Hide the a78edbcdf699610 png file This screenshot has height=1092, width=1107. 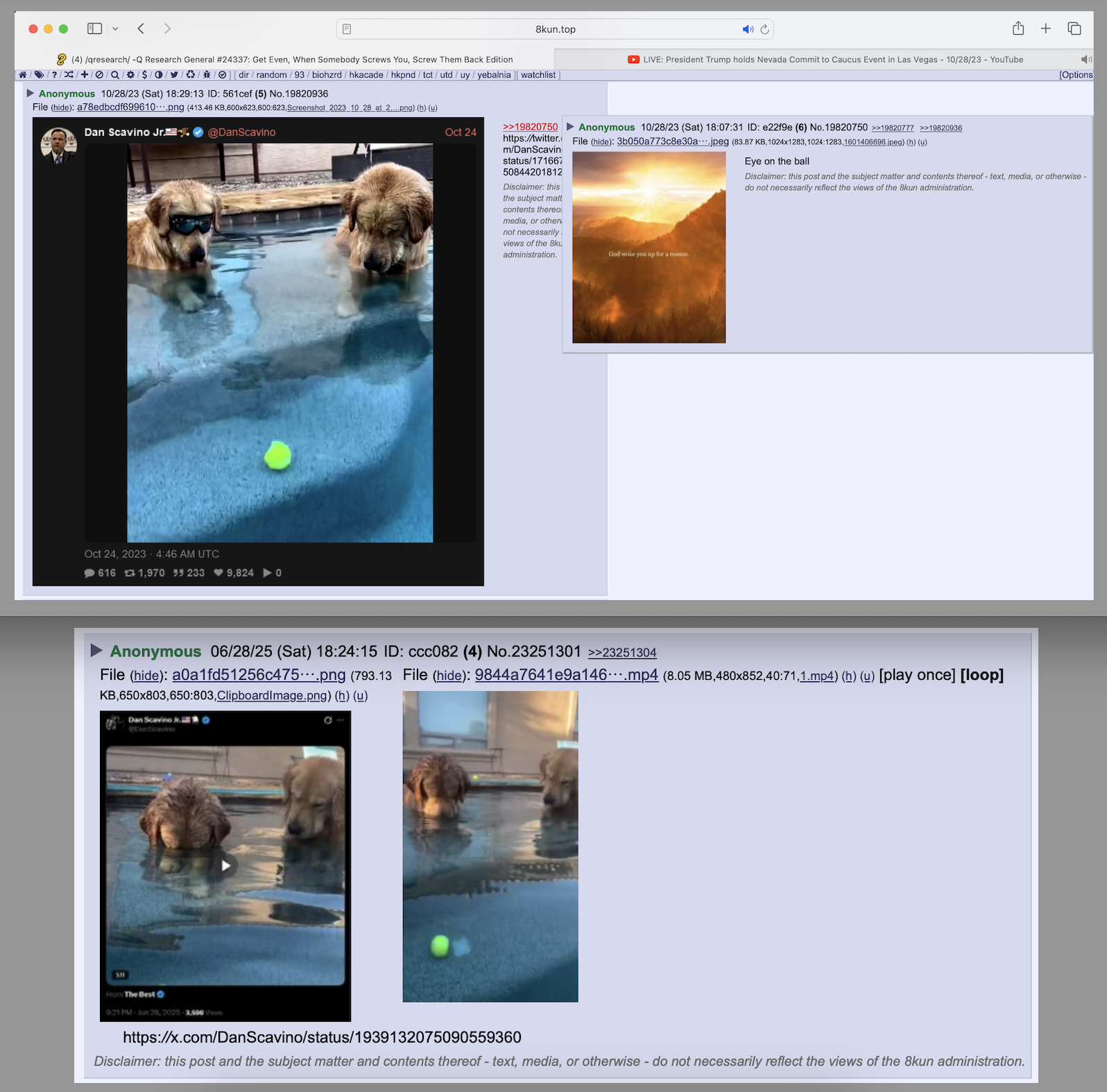point(62,108)
